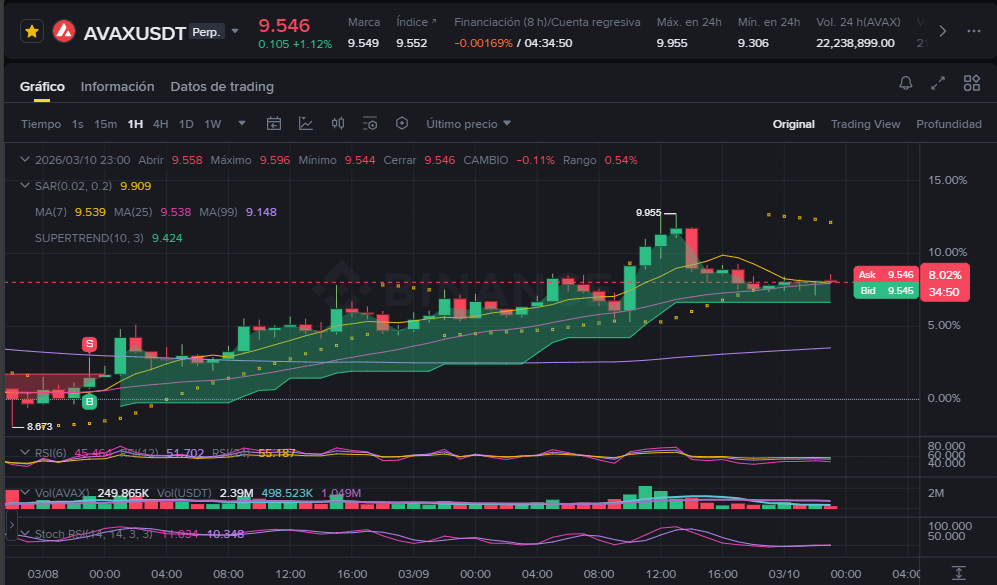
Task: Click the MA(99) 9.148 value
Action: [x=261, y=212]
